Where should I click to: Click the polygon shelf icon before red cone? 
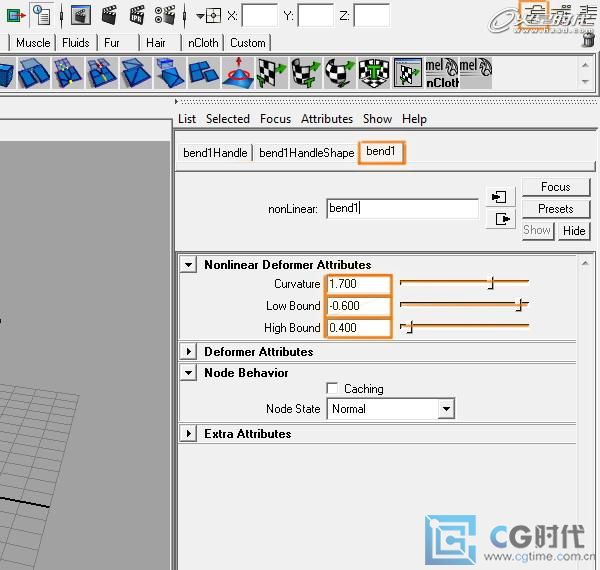pos(203,73)
